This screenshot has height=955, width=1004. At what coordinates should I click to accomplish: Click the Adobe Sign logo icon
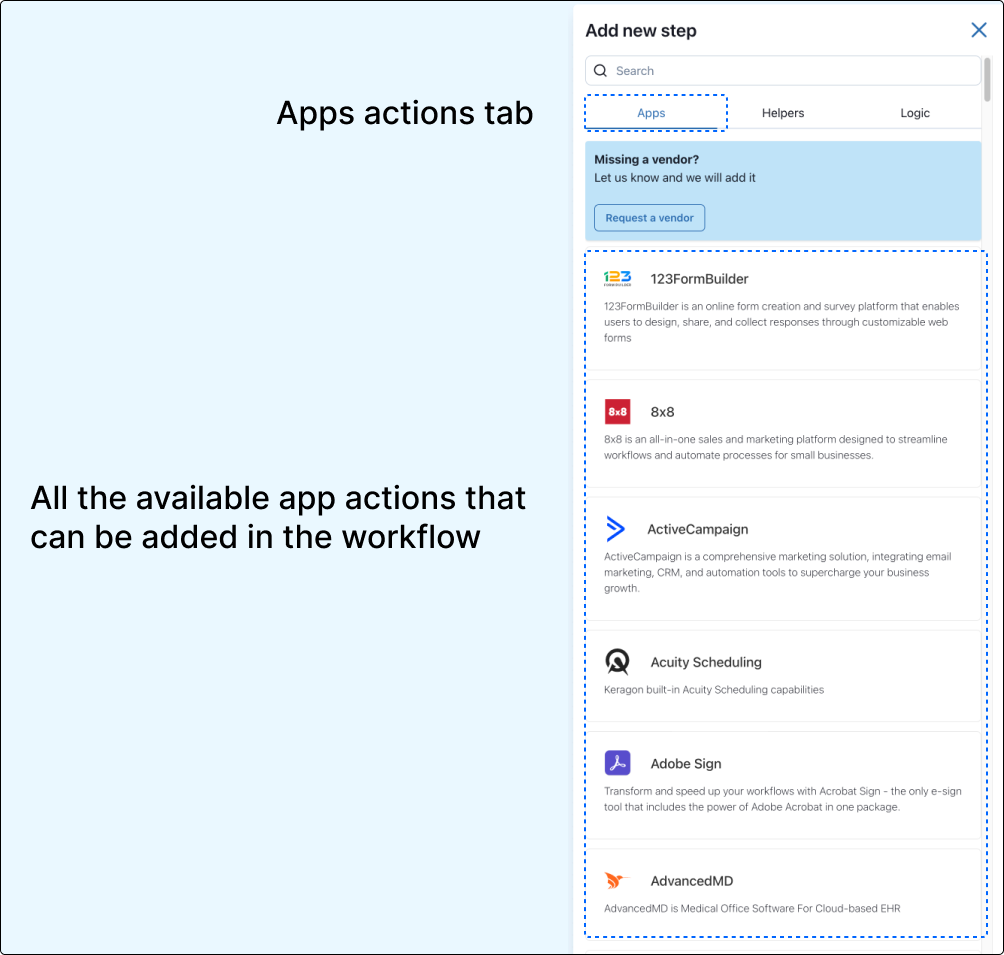[x=617, y=763]
